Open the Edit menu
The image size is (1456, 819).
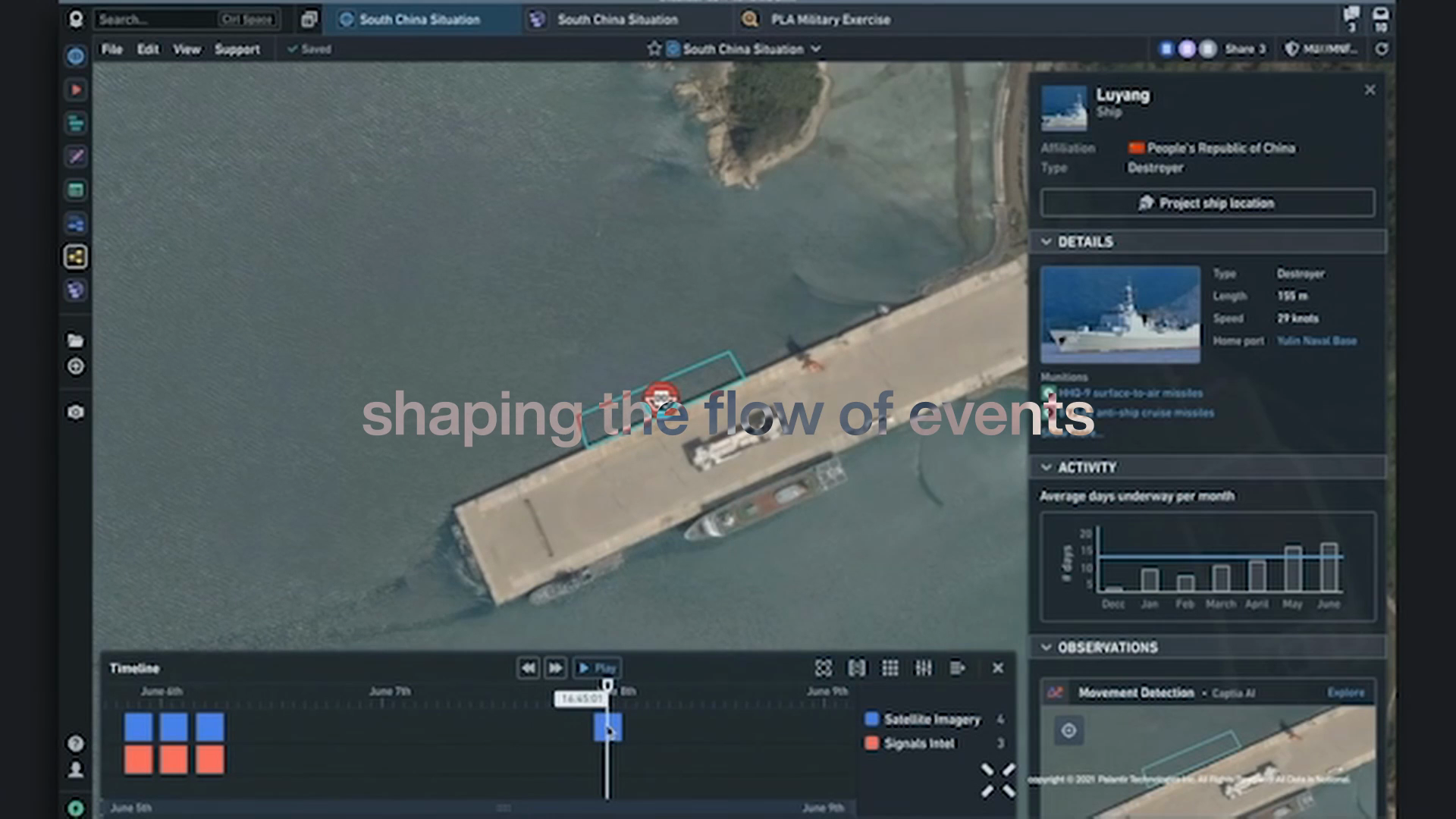click(148, 49)
